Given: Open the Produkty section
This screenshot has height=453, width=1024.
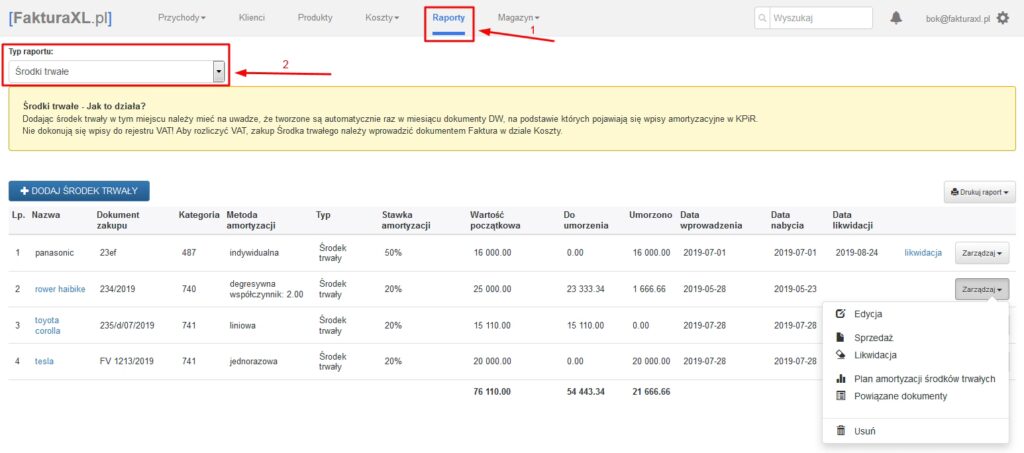Looking at the screenshot, I should point(315,18).
